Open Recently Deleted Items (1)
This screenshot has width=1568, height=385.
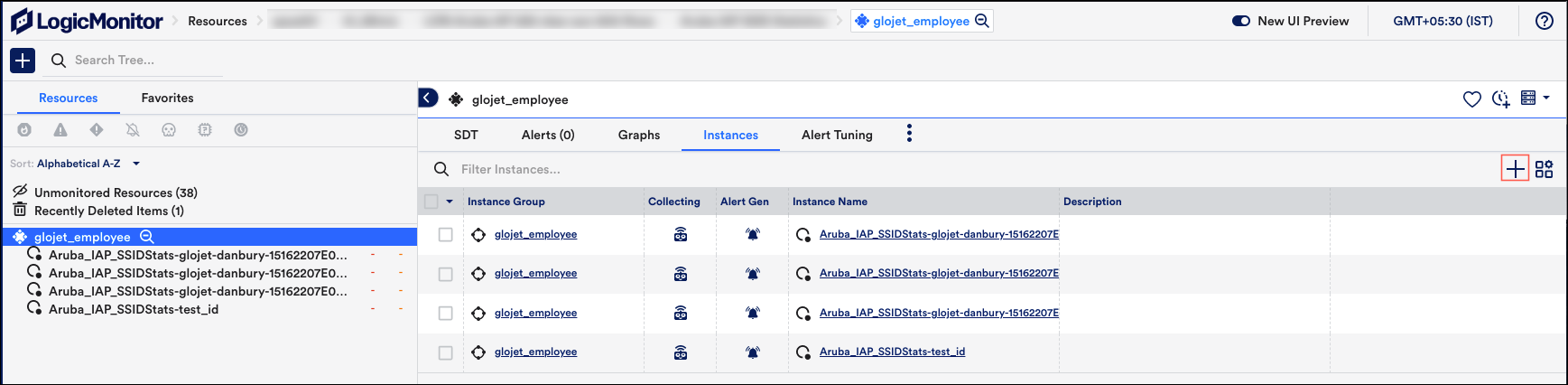click(x=109, y=211)
